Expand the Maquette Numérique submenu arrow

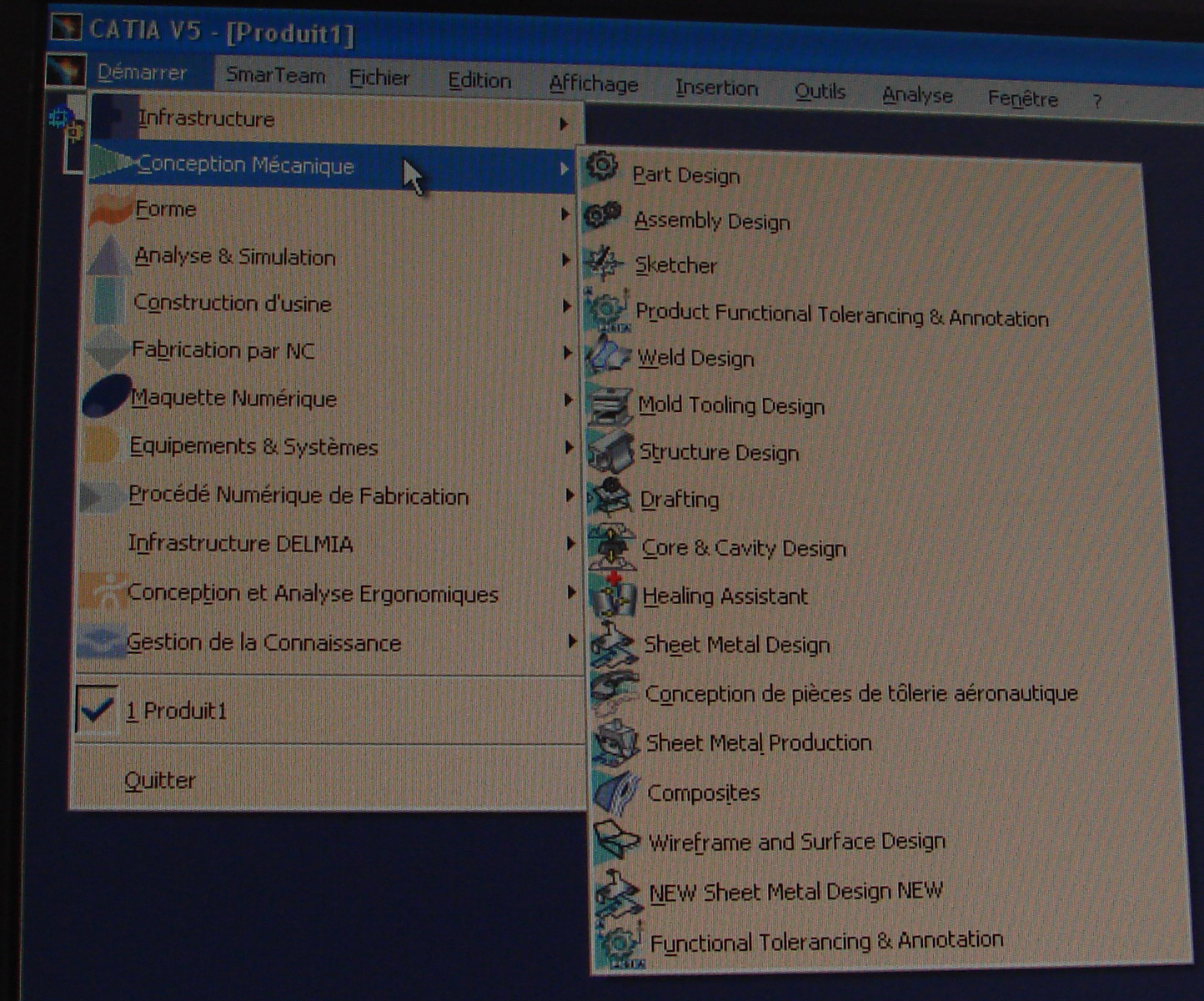coord(568,400)
